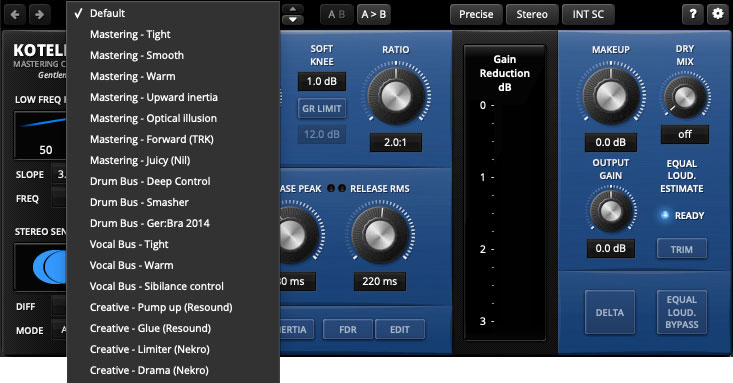Open the Stereo channel mode selector
733x383 pixels.
tap(532, 14)
